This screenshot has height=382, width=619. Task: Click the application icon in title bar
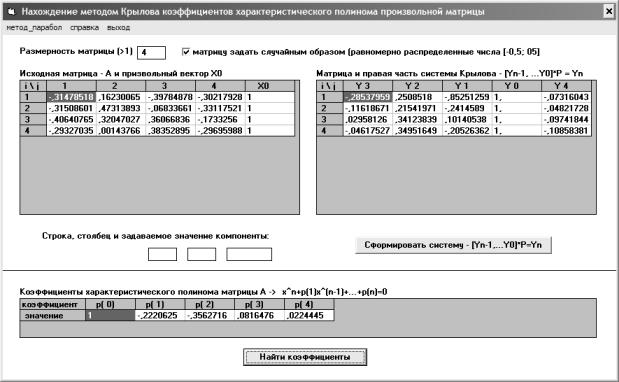[11, 11]
